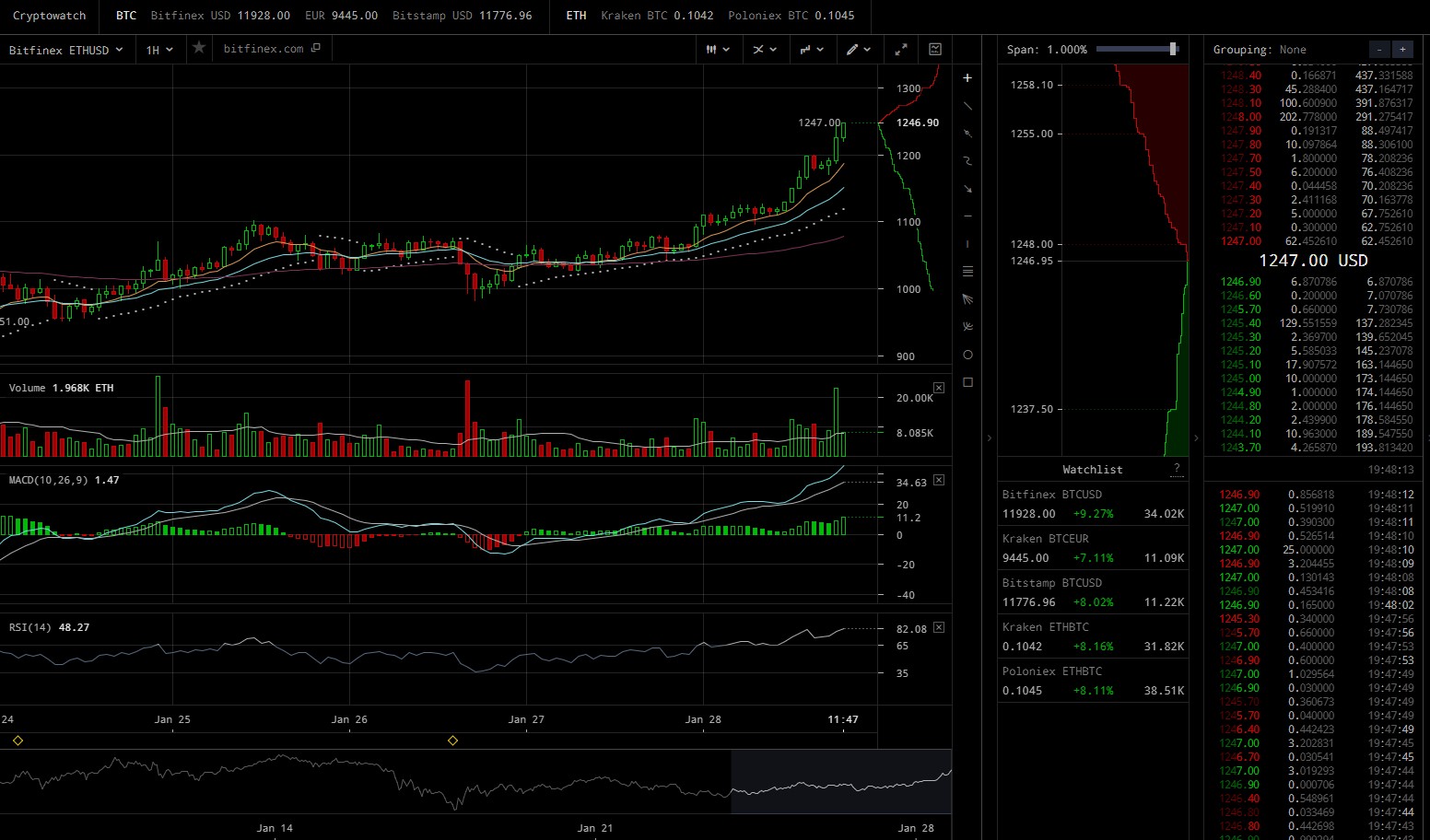Switch to the ETH market tab

click(575, 16)
